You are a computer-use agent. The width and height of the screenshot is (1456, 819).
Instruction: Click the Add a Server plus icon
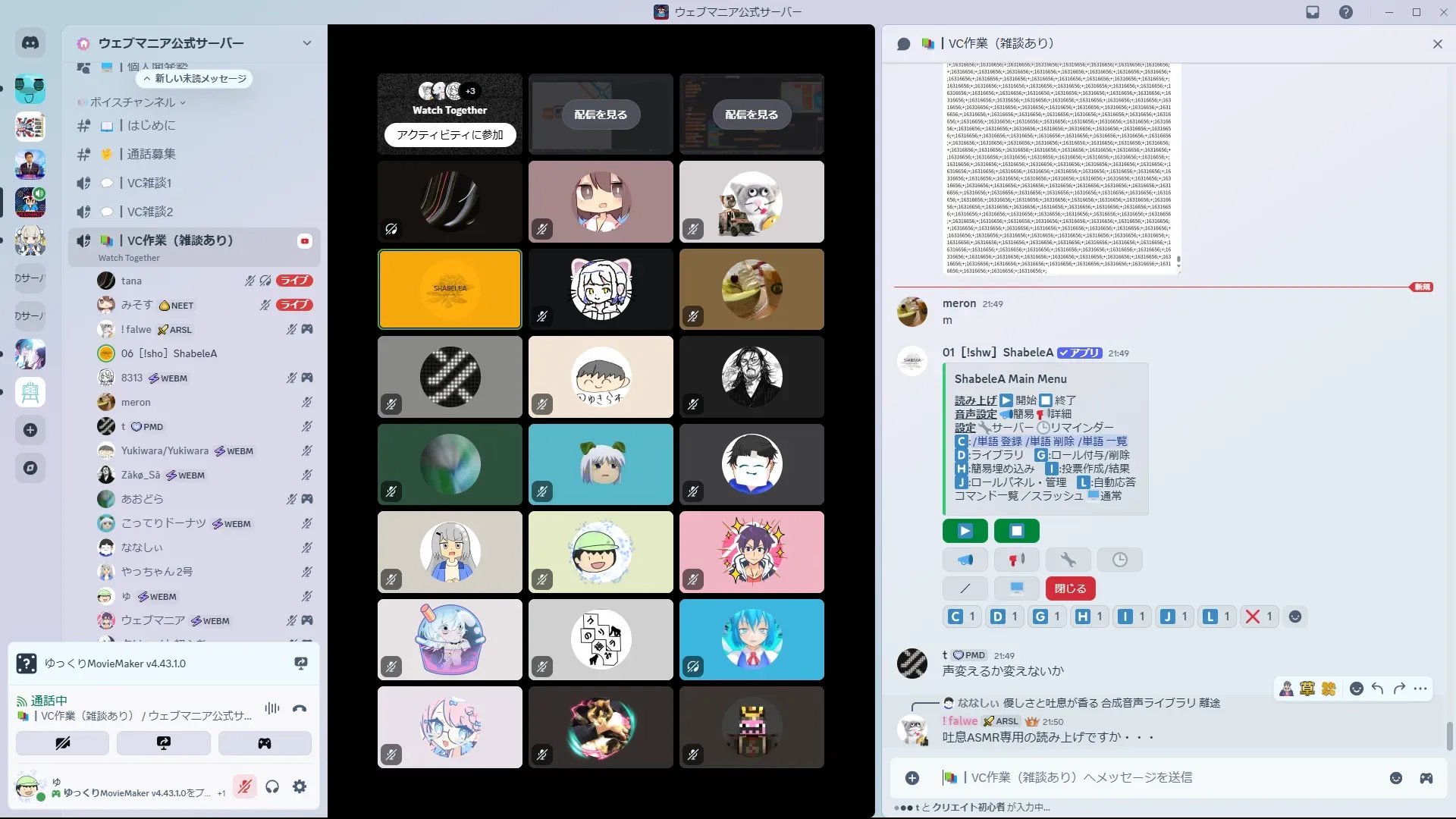30,430
